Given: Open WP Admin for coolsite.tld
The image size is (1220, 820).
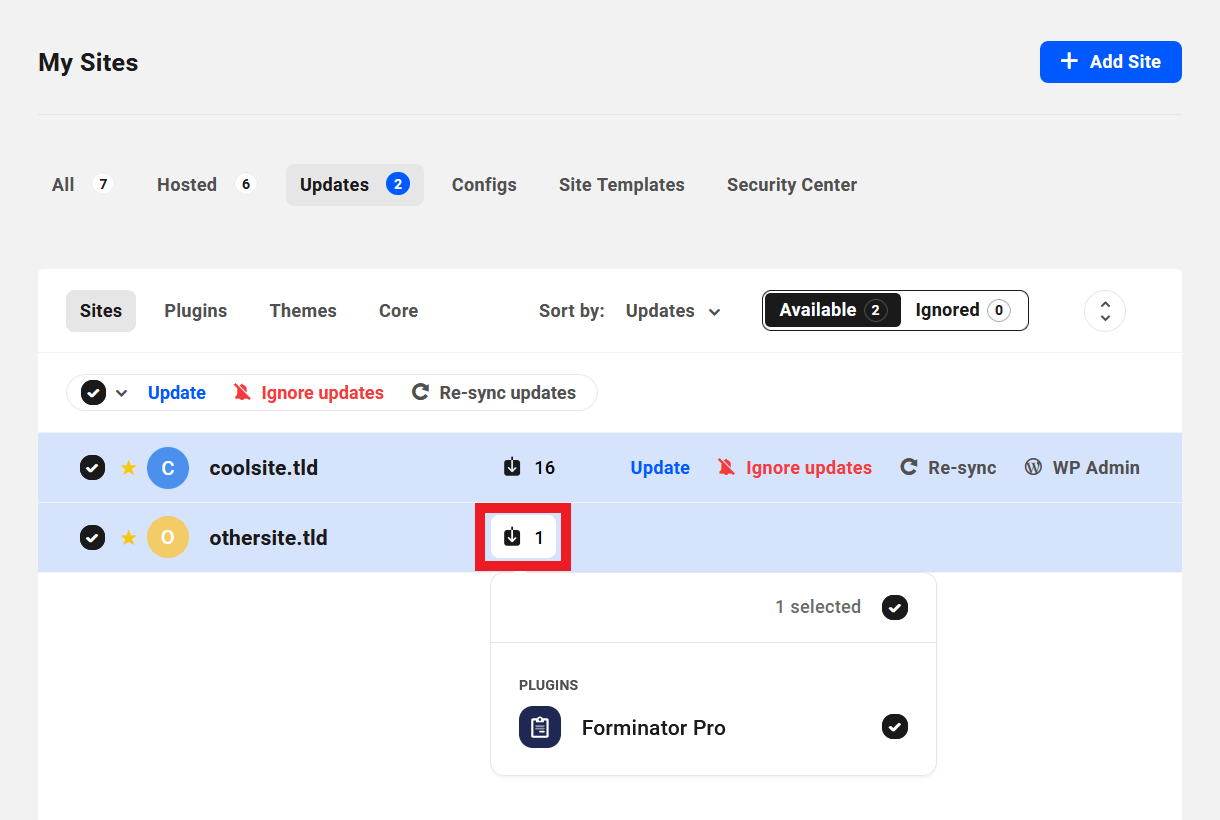Looking at the screenshot, I should tap(1082, 468).
